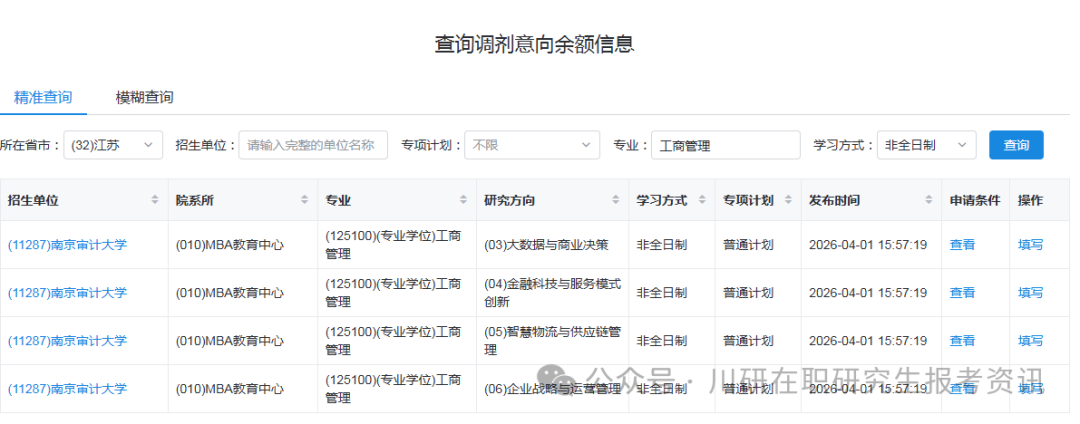Click the 研究方向 column header text
Image resolution: width=1080 pixels, height=424 pixels.
510,200
